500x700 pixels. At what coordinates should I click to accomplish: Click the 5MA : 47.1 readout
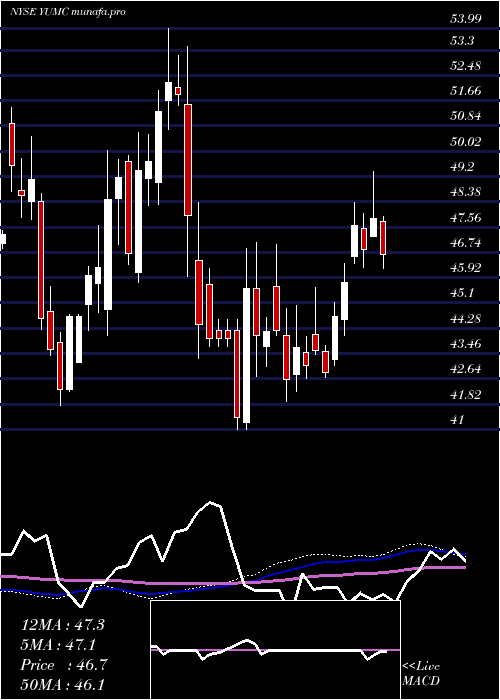click(x=59, y=645)
